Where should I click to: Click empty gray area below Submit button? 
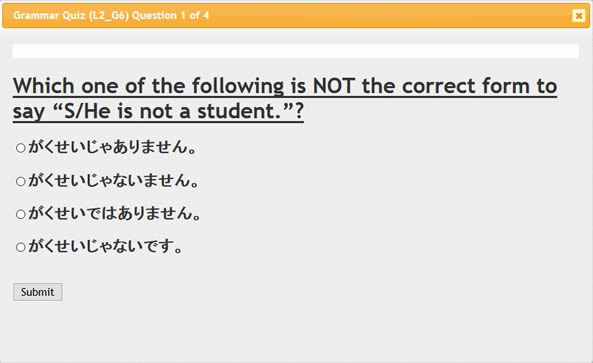pos(296,333)
